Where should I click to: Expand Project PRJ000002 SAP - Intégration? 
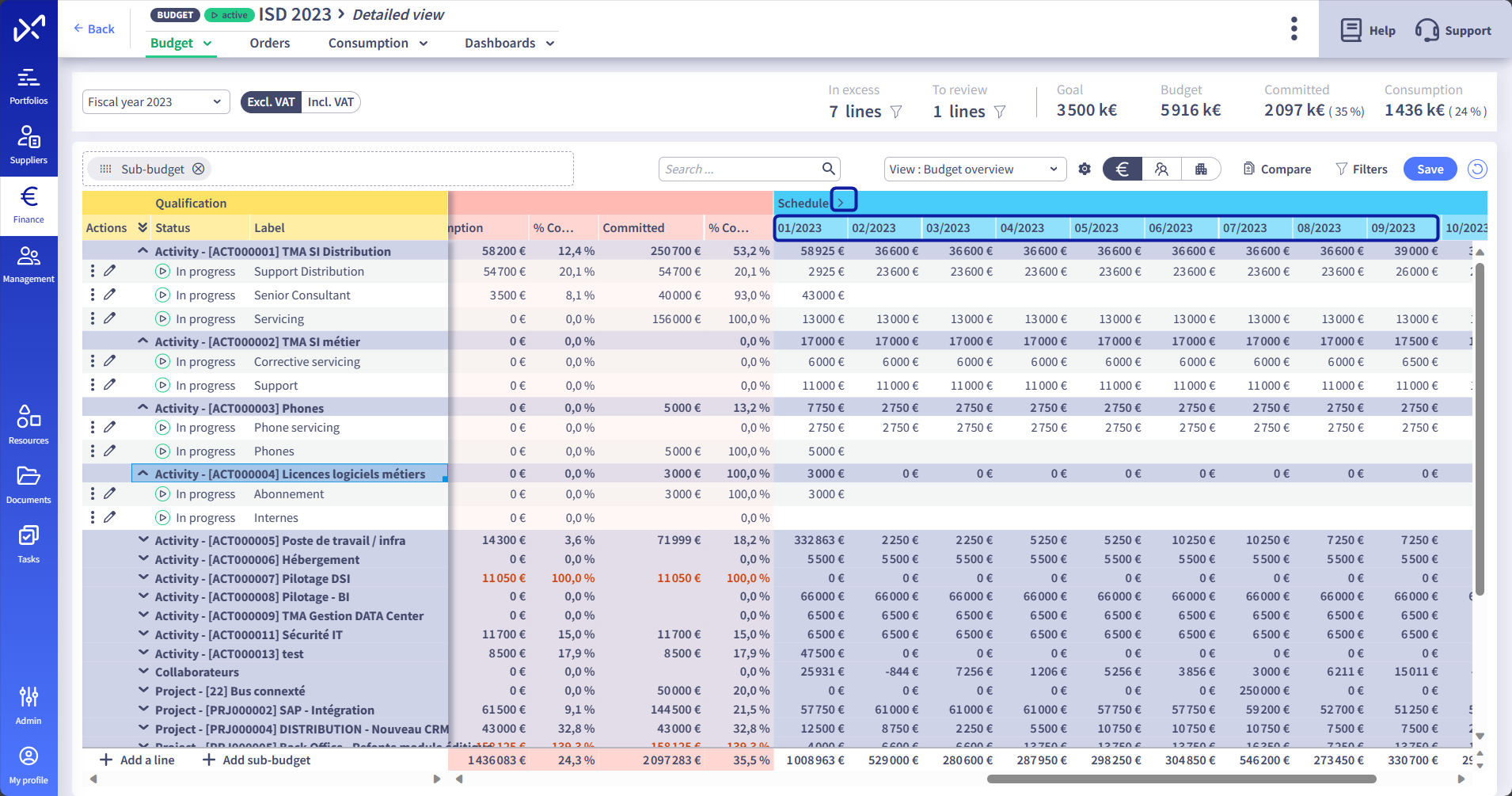(x=143, y=709)
